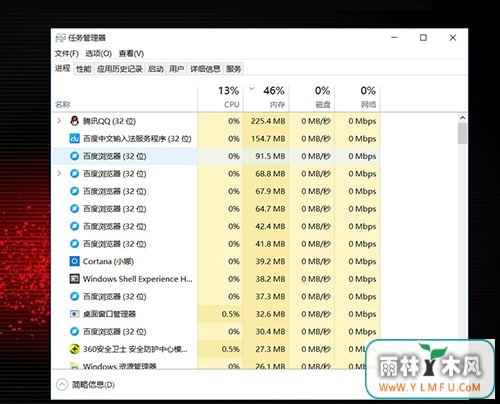Image resolution: width=500 pixels, height=404 pixels.
Task: Click the 32.6 MB memory value
Action: click(270, 314)
